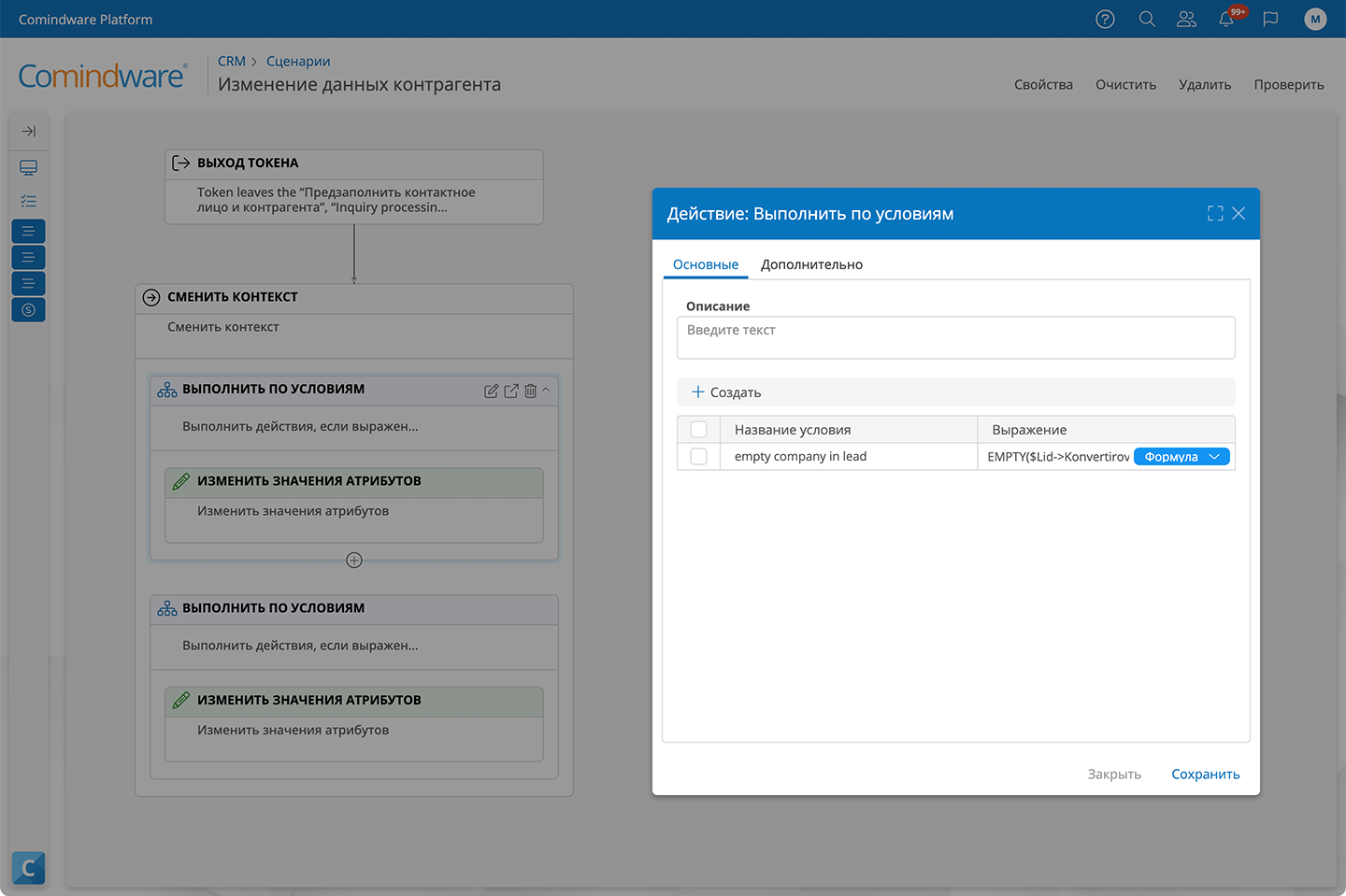Click the Comindware logo

click(x=103, y=76)
